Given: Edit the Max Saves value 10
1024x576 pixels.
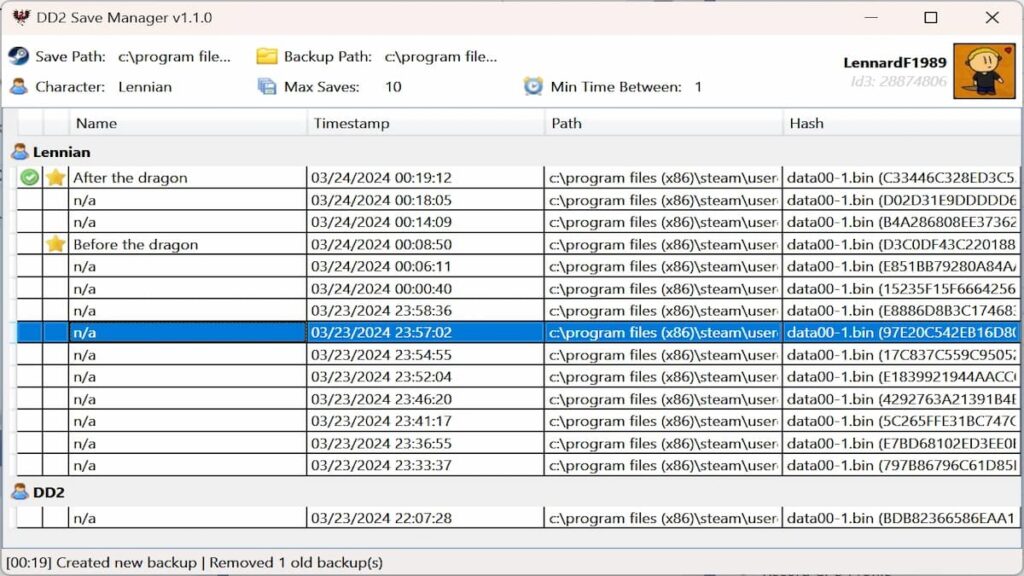Looking at the screenshot, I should coord(393,87).
